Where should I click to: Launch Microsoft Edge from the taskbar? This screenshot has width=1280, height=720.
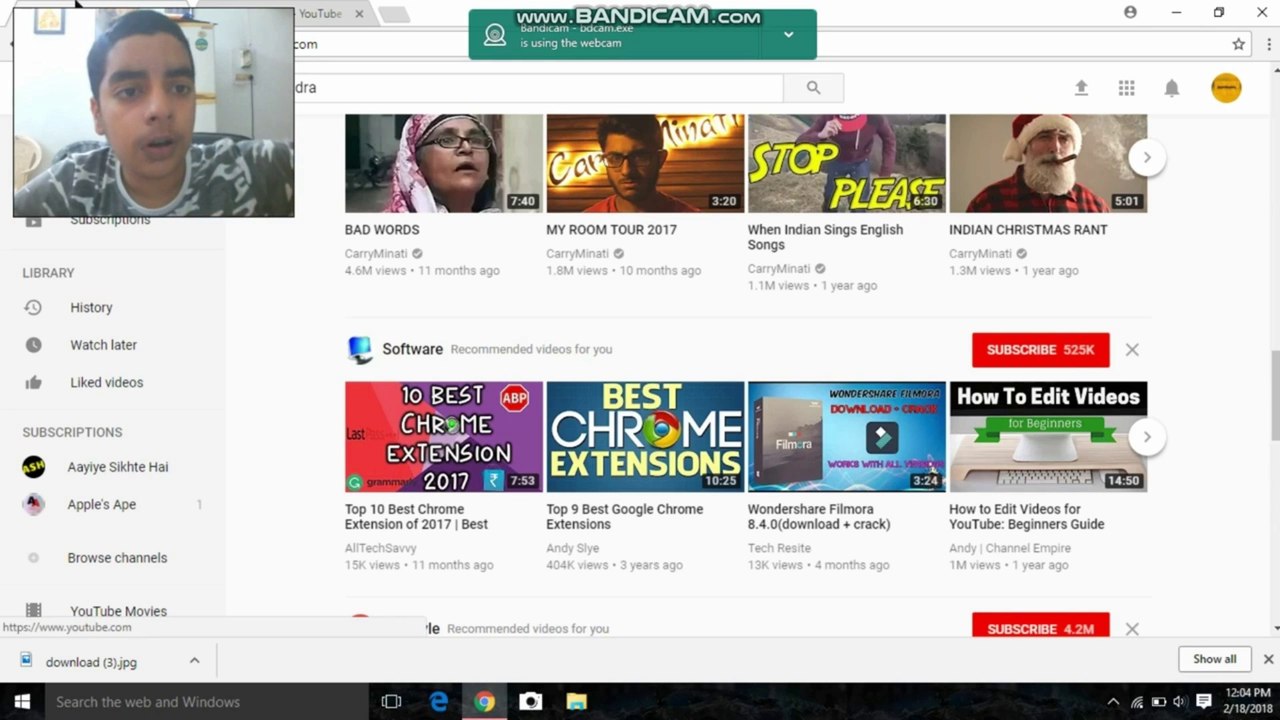tap(439, 702)
